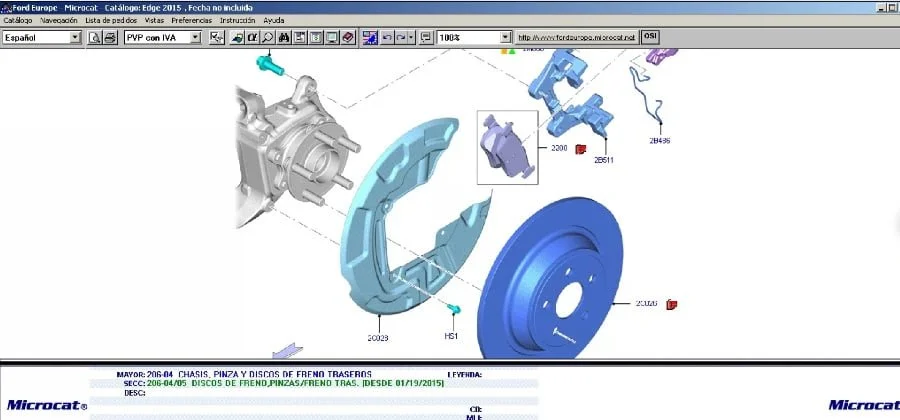
Task: Select part callout 2200
Action: 559,148
